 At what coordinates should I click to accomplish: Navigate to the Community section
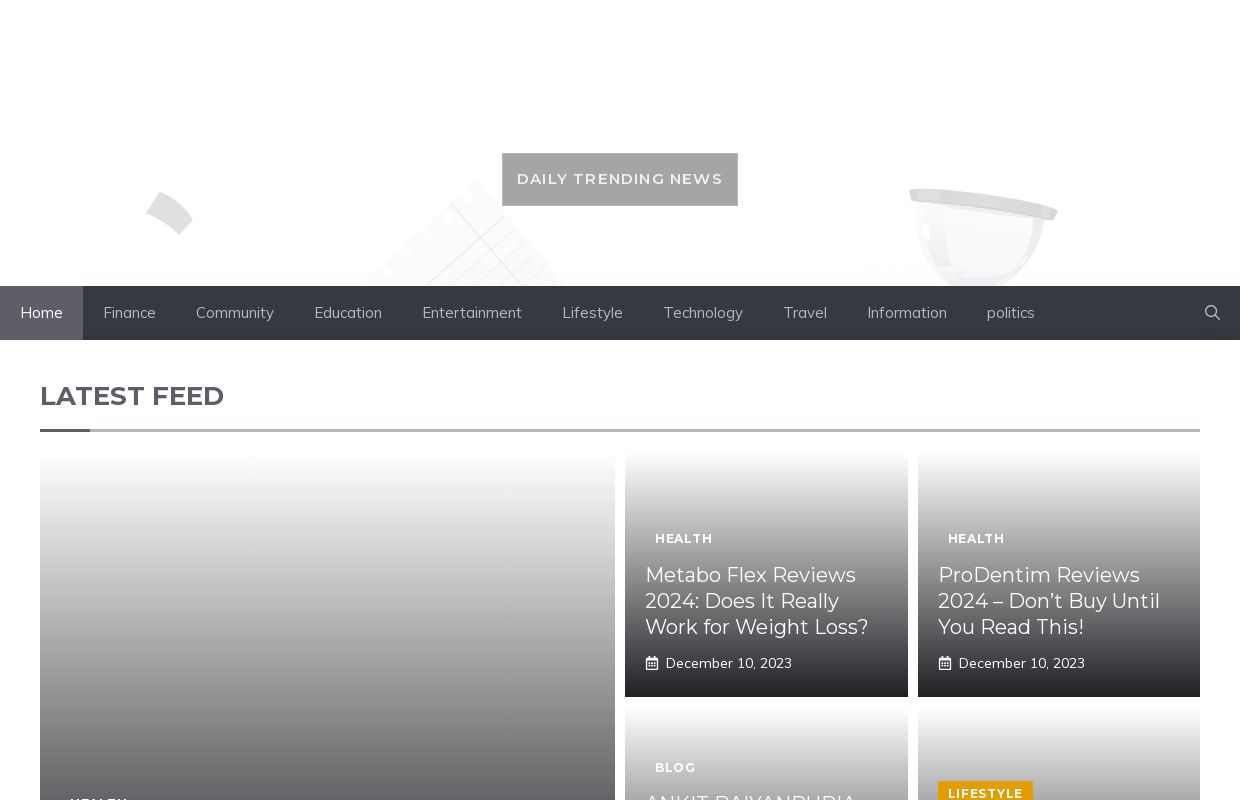235,313
